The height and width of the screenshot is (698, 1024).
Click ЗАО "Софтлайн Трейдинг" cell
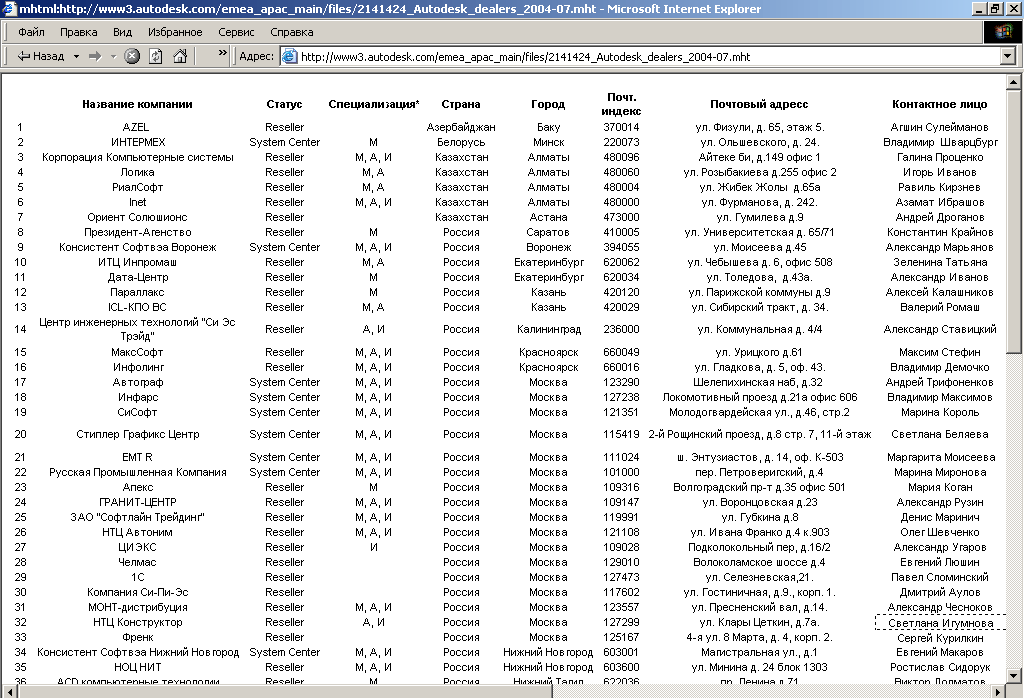[138, 517]
